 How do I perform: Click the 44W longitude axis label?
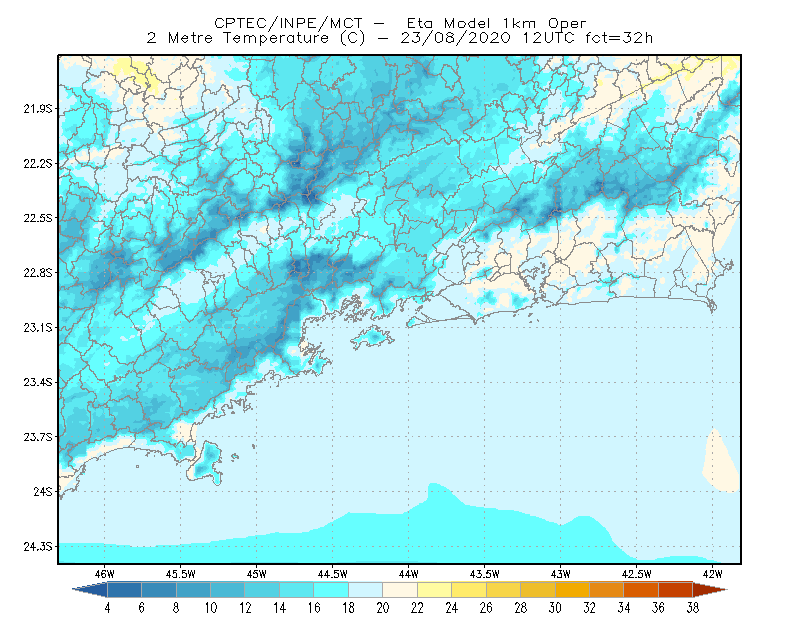(408, 574)
